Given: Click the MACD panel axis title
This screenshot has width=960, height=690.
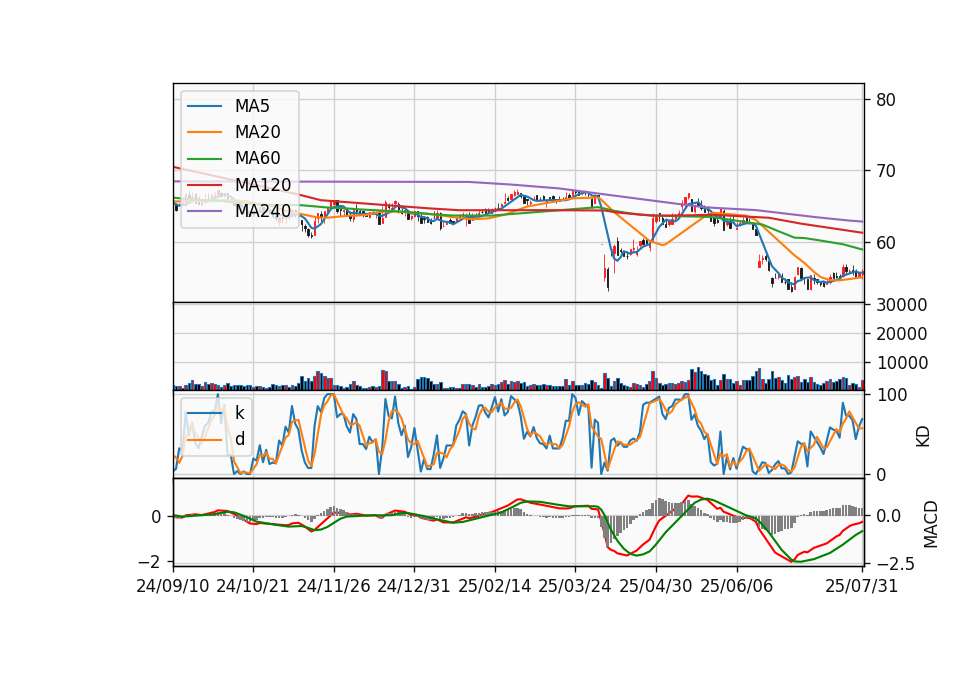Looking at the screenshot, I should click(x=931, y=524).
